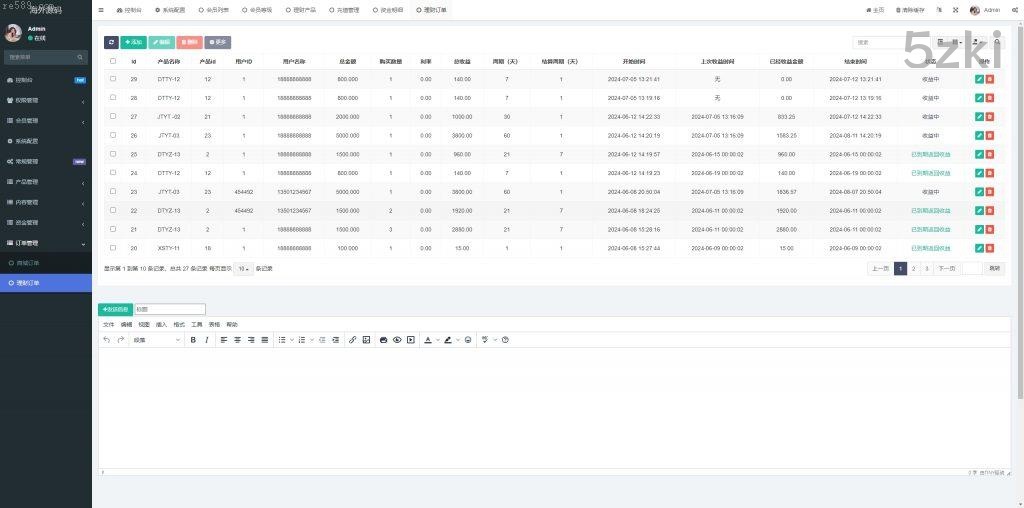
Task: Click the green edit icon in row 29
Action: click(x=979, y=78)
